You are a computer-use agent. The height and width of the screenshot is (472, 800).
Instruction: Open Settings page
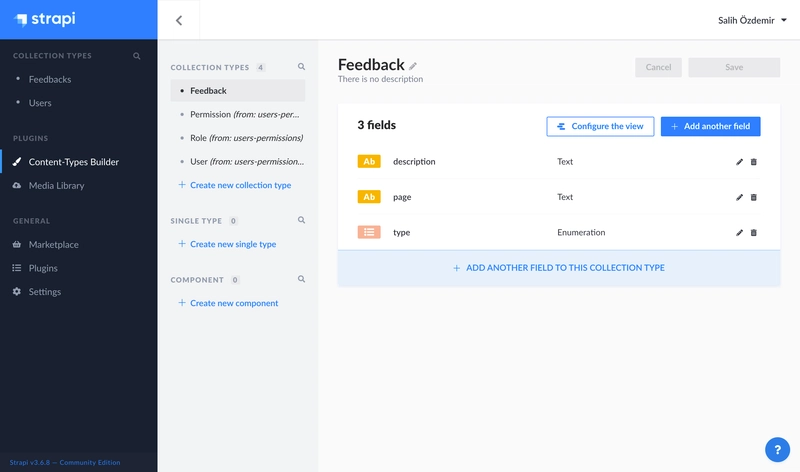[44, 291]
